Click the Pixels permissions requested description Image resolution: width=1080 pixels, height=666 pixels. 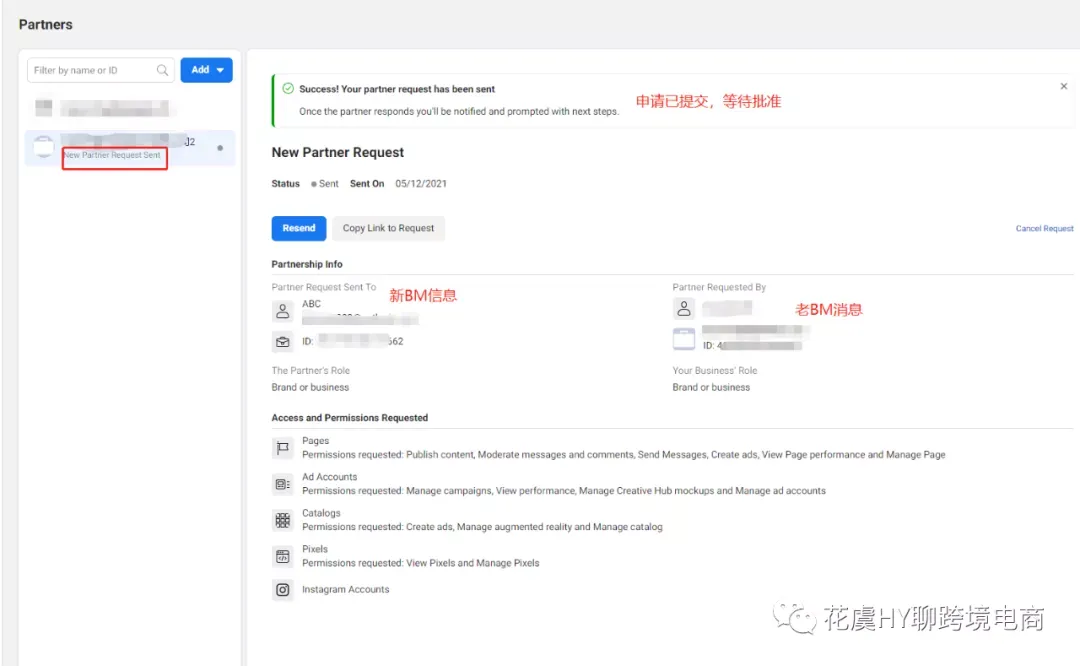(420, 563)
